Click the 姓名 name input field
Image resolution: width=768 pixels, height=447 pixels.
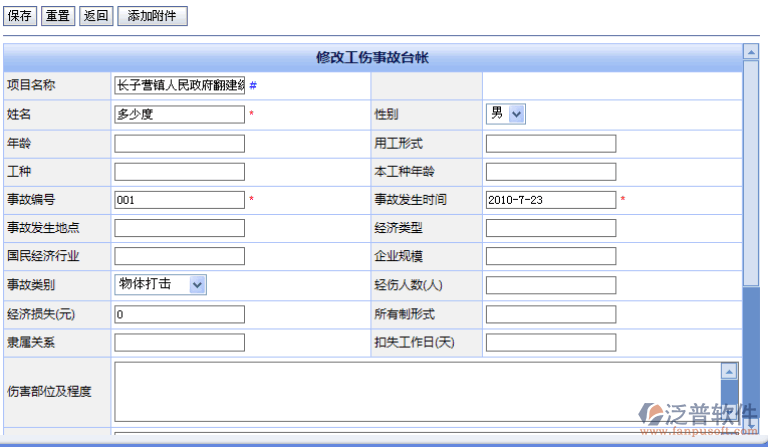[180, 114]
